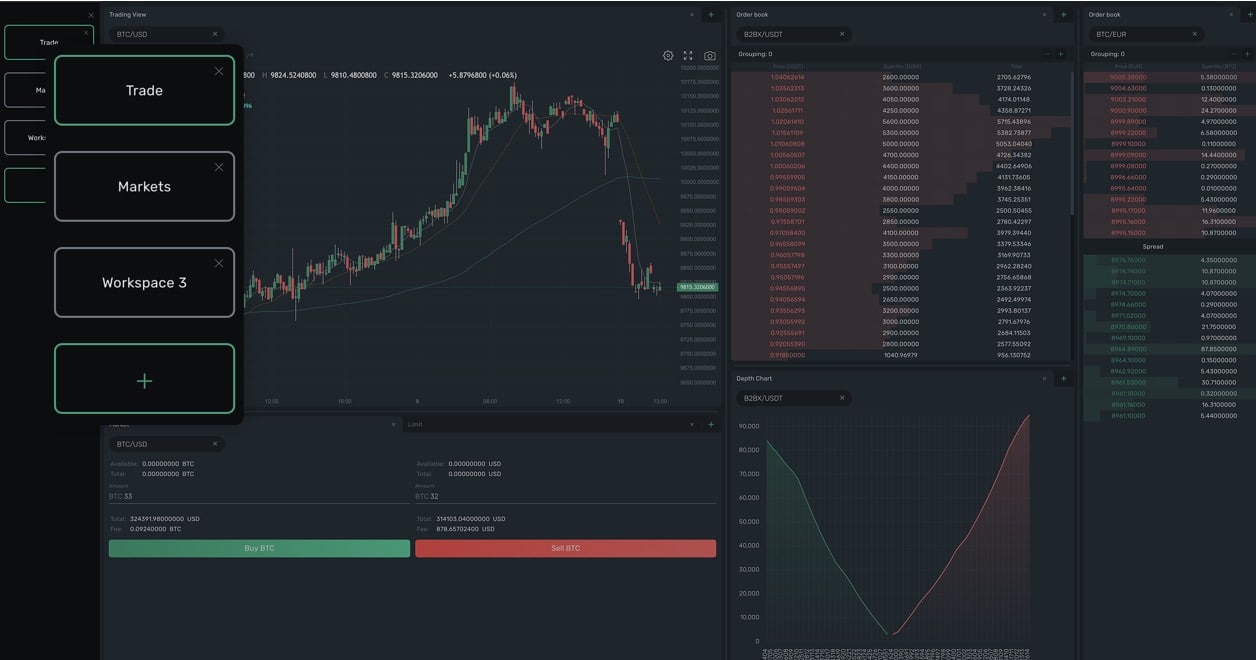Image resolution: width=1256 pixels, height=660 pixels.
Task: Click the sell-side Amount field
Action: coord(565,496)
